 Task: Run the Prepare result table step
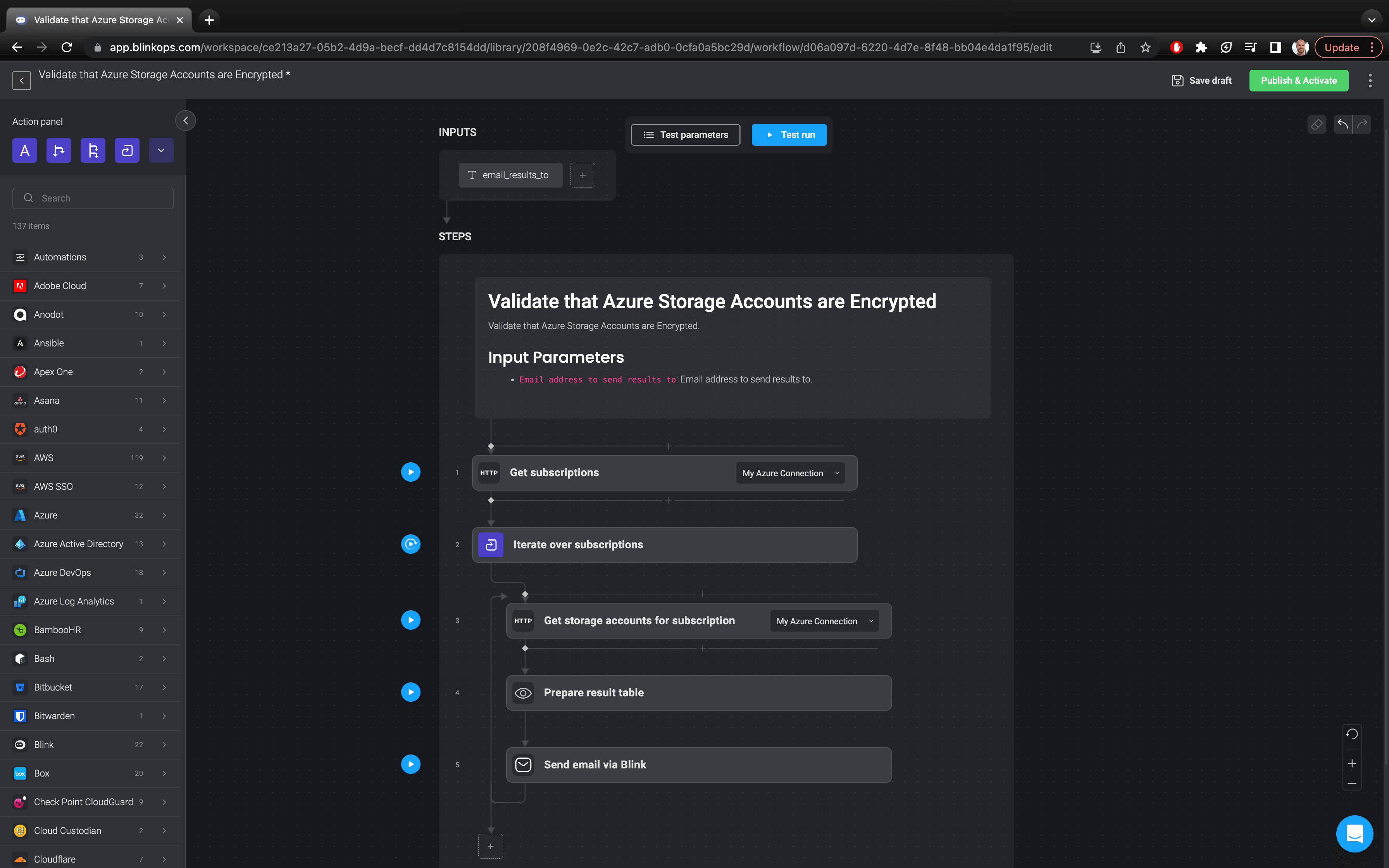pos(411,692)
